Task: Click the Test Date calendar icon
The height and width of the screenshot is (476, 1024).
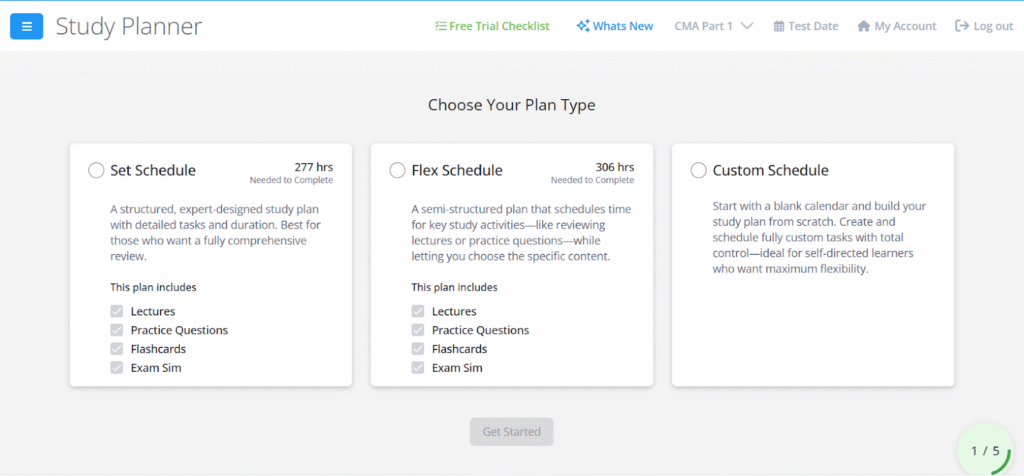Action: coord(779,26)
